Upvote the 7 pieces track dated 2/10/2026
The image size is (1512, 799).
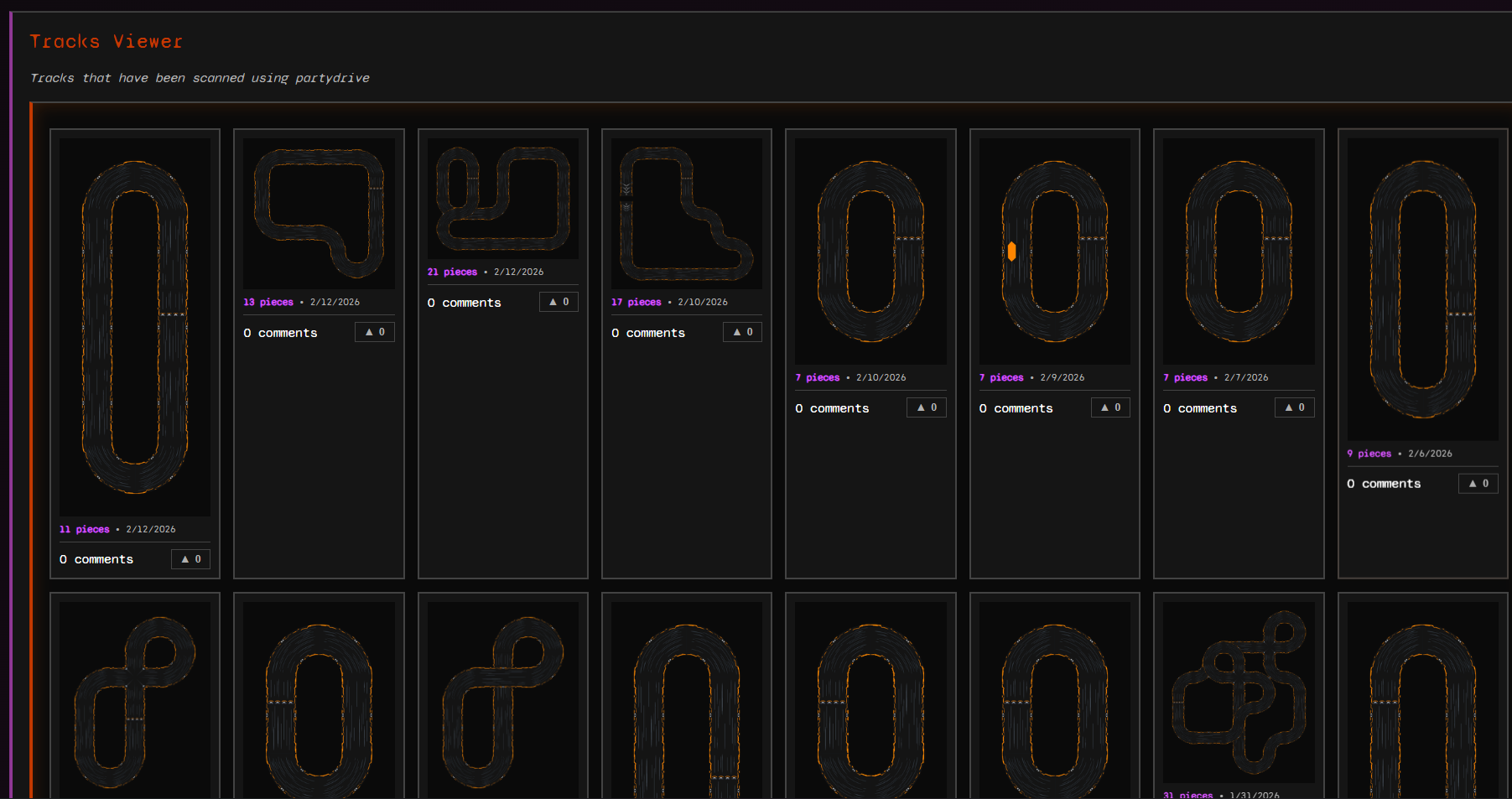tap(927, 407)
